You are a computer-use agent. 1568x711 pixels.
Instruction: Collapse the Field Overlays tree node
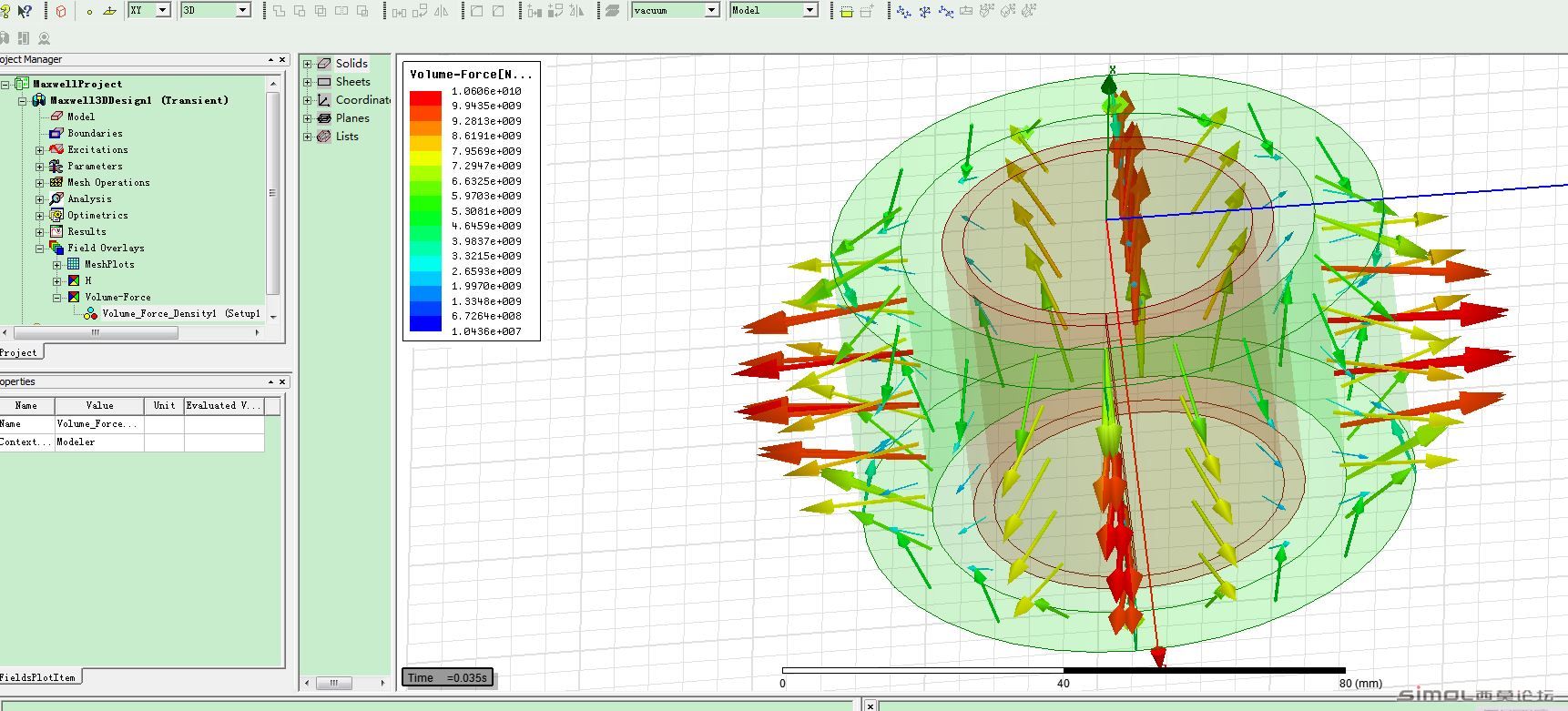point(39,248)
